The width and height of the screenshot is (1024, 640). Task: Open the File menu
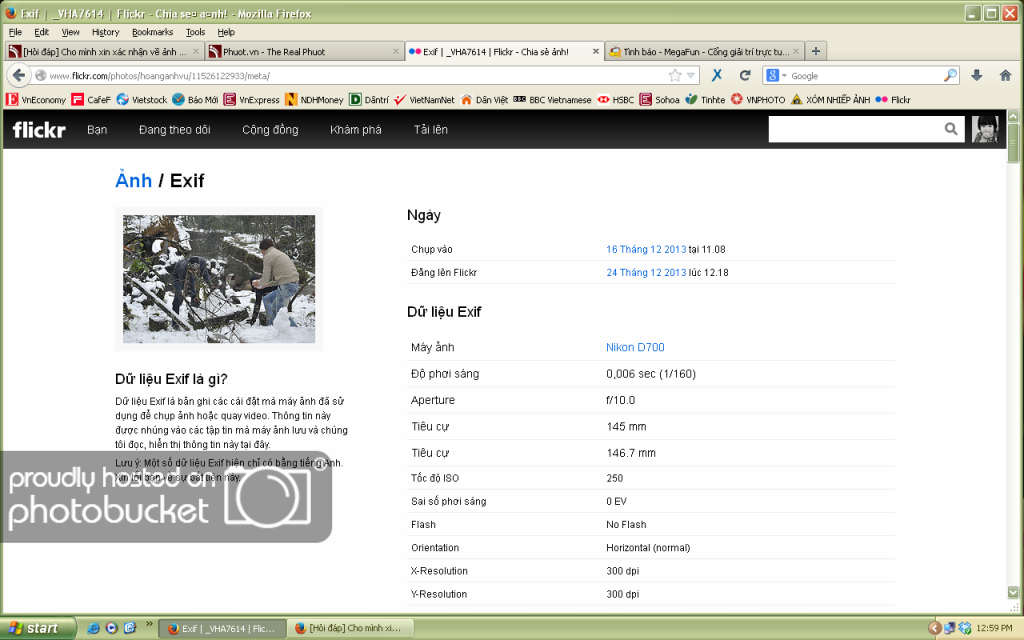tap(15, 32)
